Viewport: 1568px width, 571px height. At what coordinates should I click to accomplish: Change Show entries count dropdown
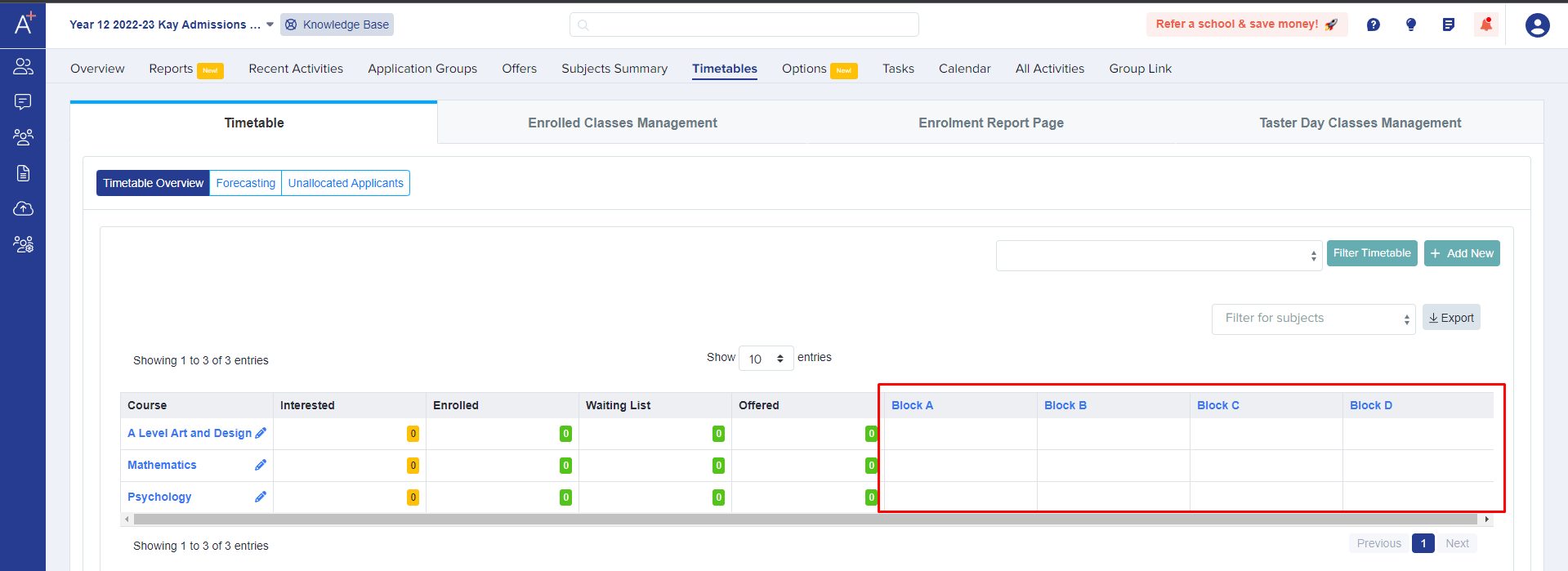(x=766, y=359)
